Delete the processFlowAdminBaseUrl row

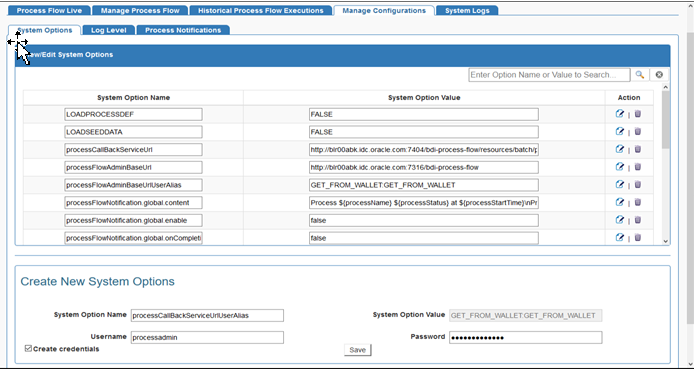(638, 167)
